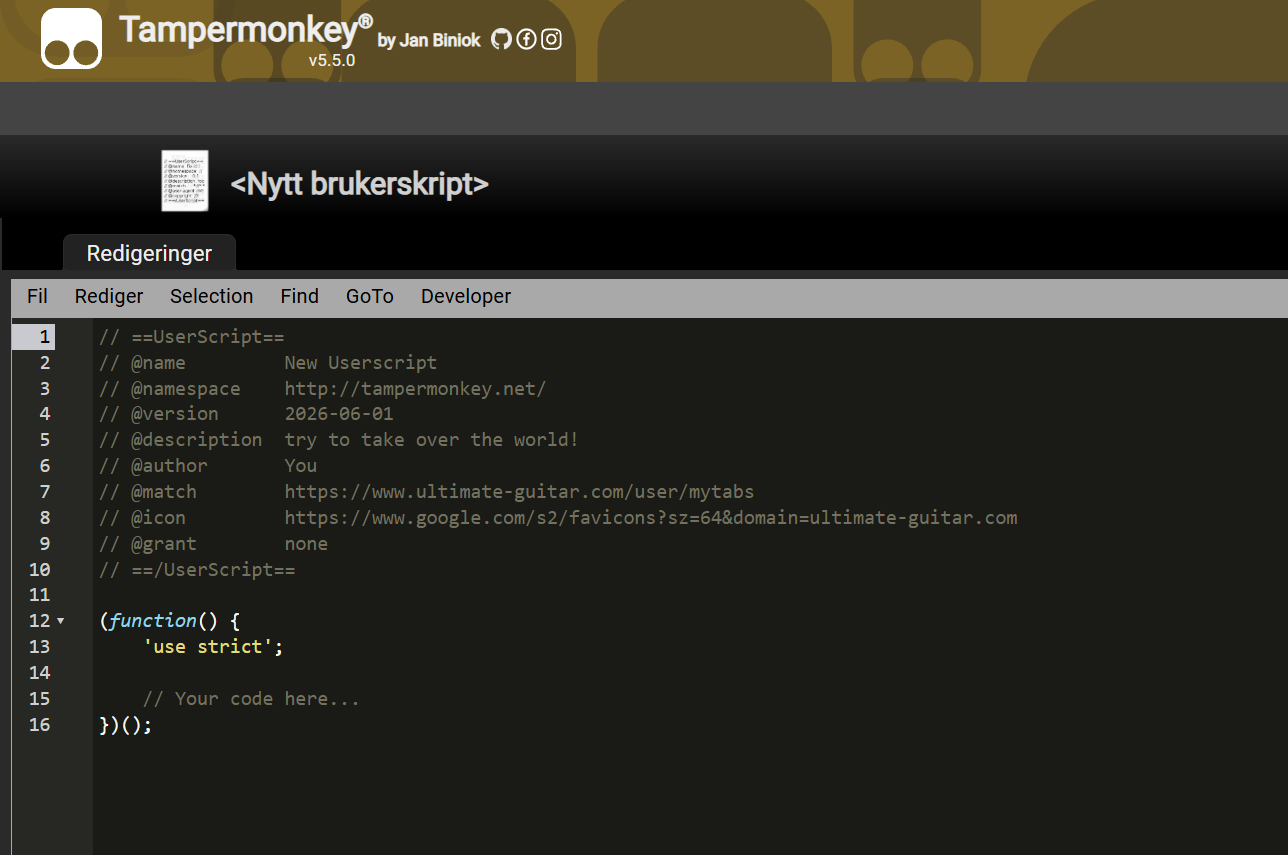Open the Instagram icon link
Image resolution: width=1288 pixels, height=855 pixels.
click(551, 39)
